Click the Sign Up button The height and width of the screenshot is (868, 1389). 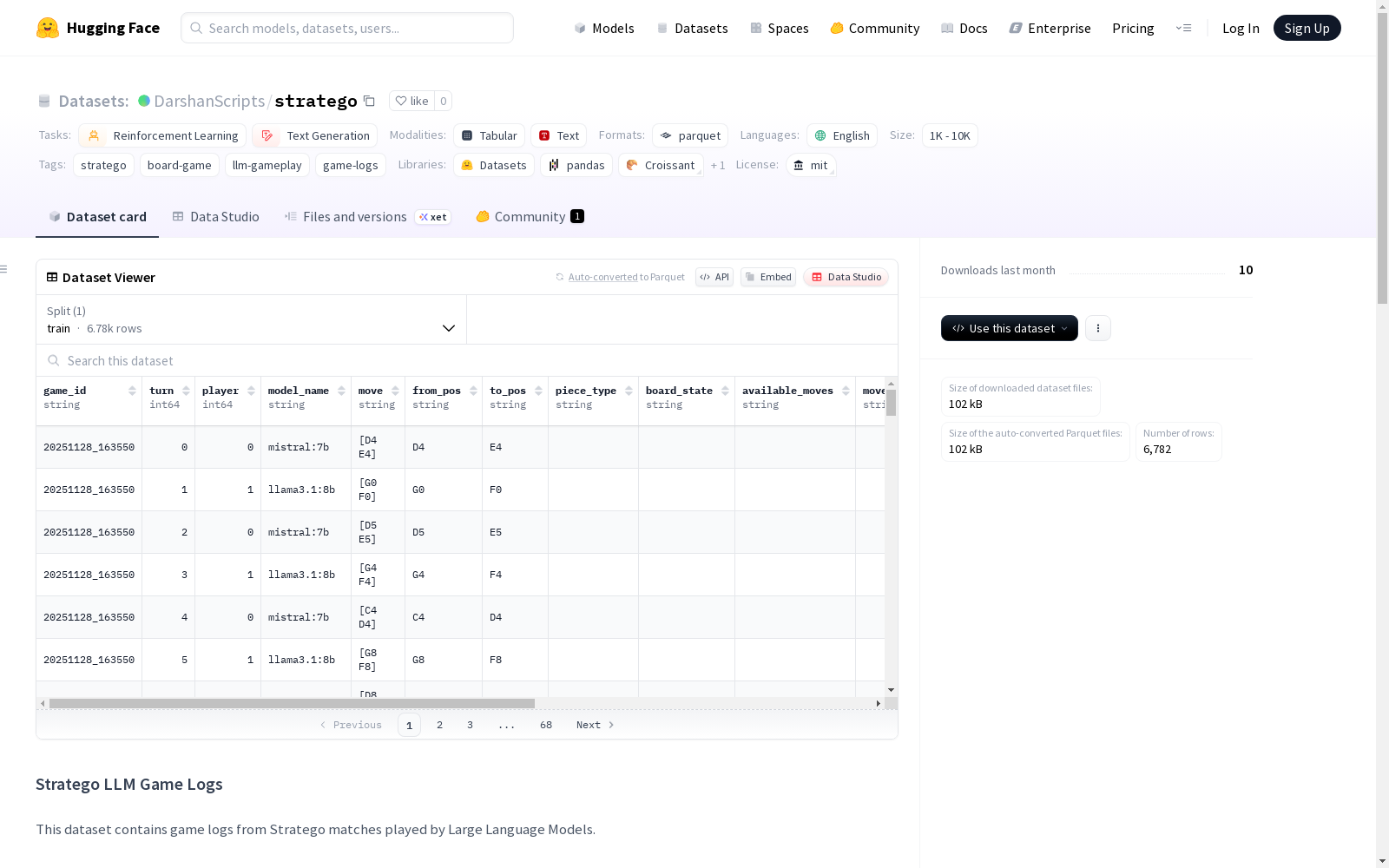[1307, 28]
